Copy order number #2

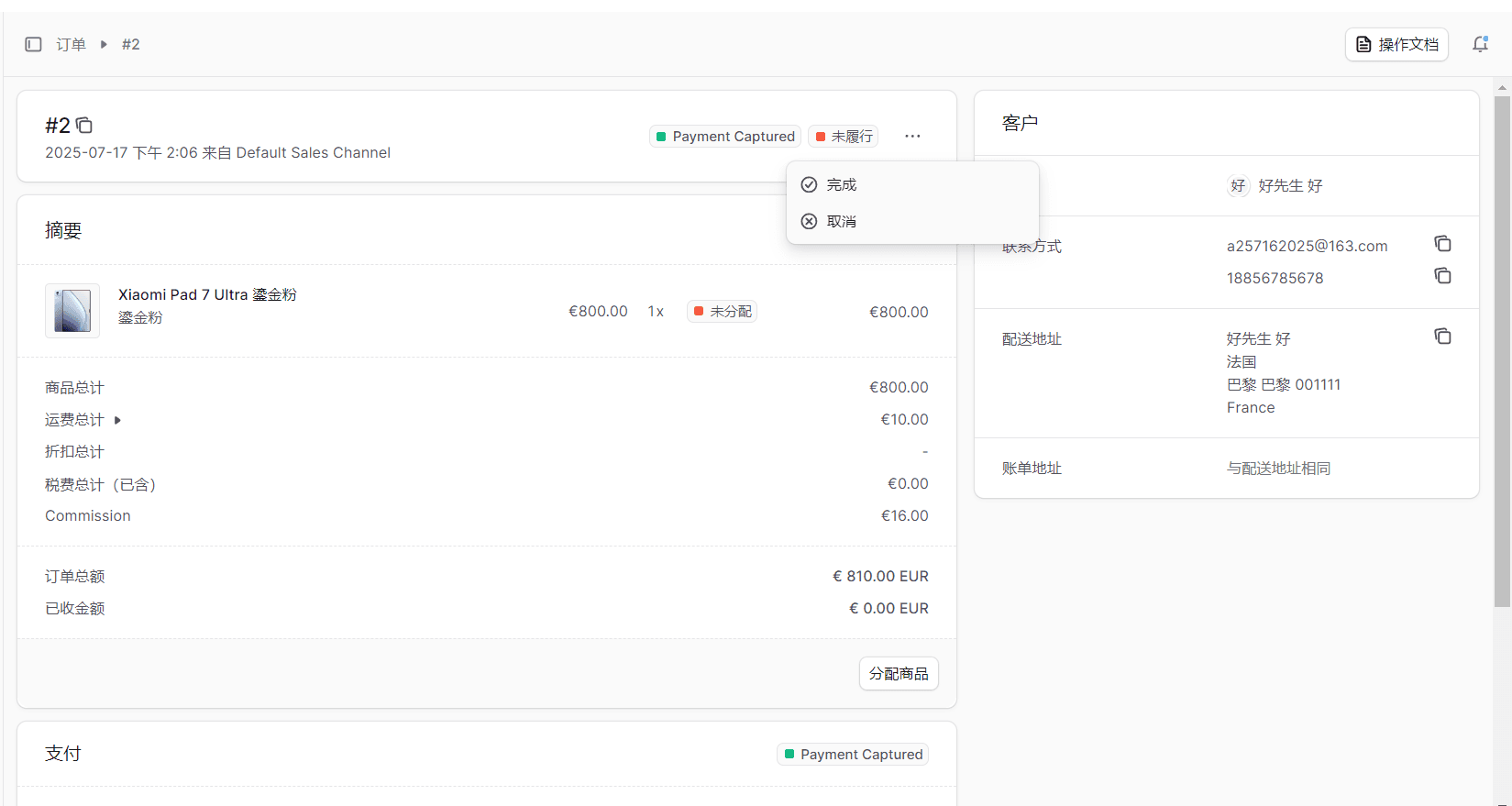84,125
